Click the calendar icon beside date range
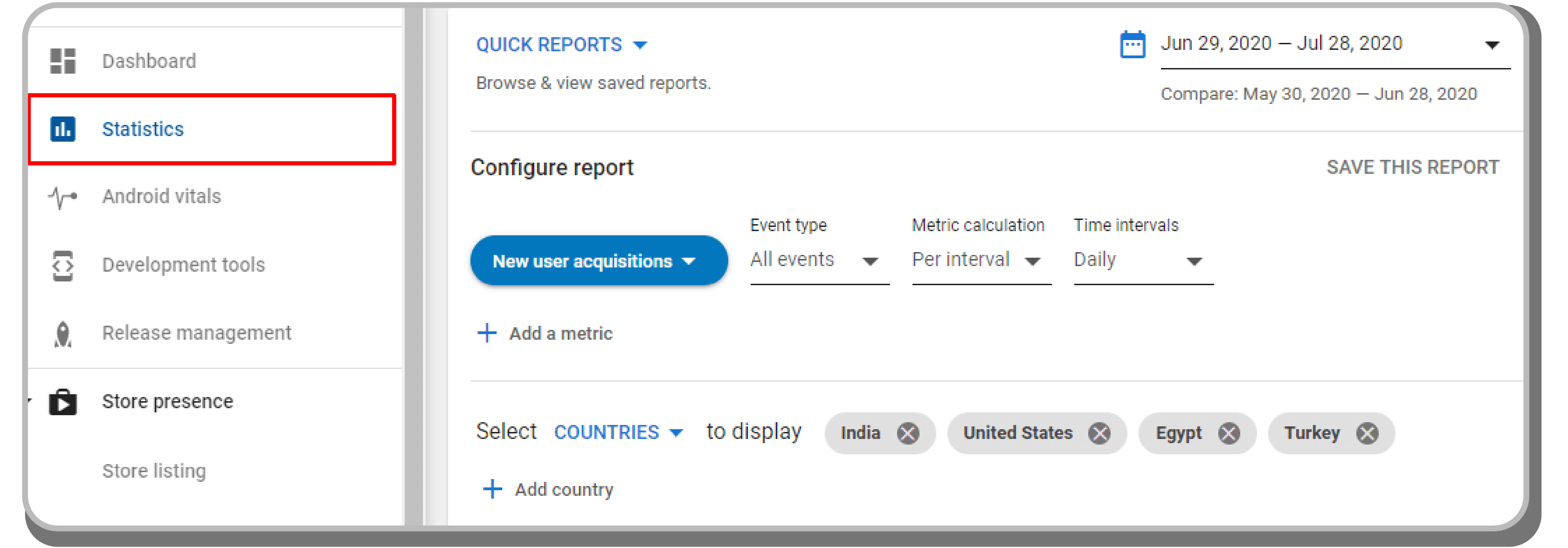The height and width of the screenshot is (548, 1568). [x=1132, y=44]
